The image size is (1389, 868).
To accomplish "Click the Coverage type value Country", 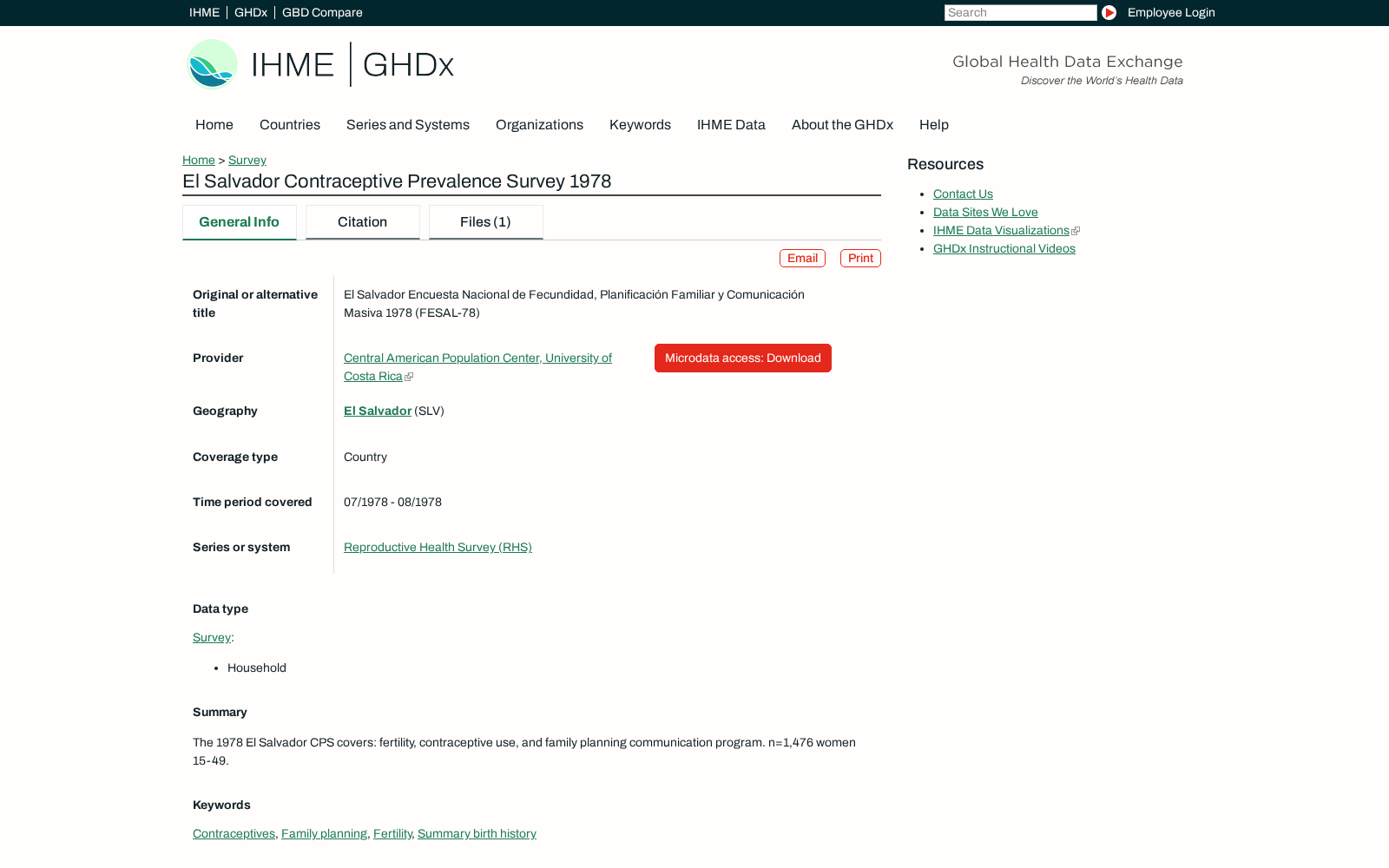I will [x=365, y=457].
